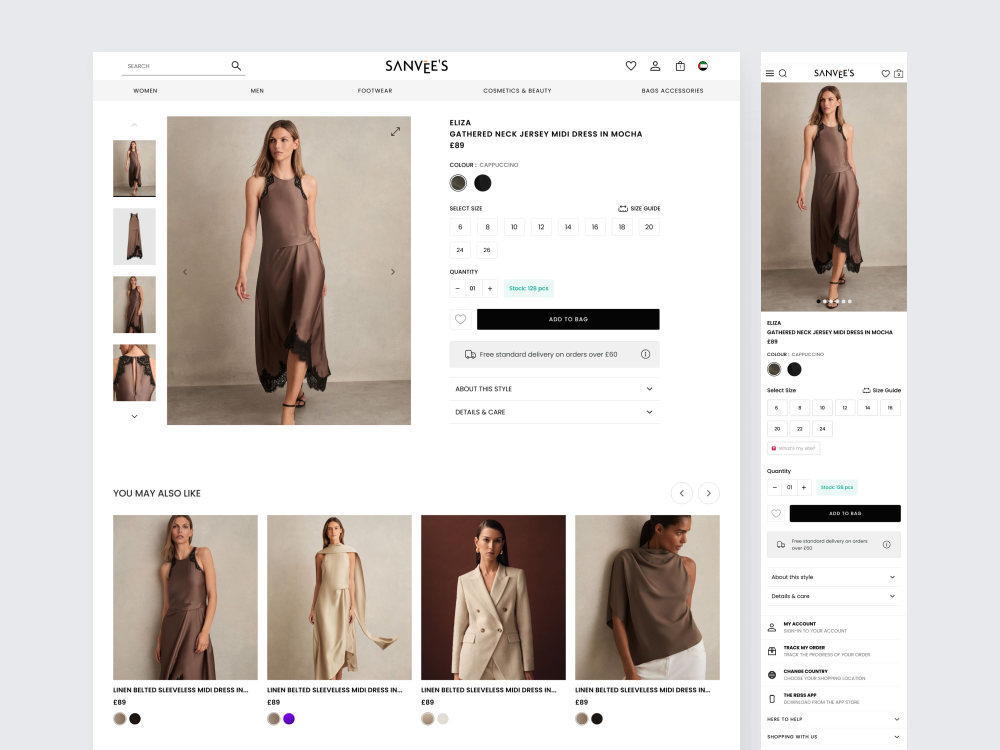Select size 6 on desktop
1000x750 pixels.
point(460,227)
